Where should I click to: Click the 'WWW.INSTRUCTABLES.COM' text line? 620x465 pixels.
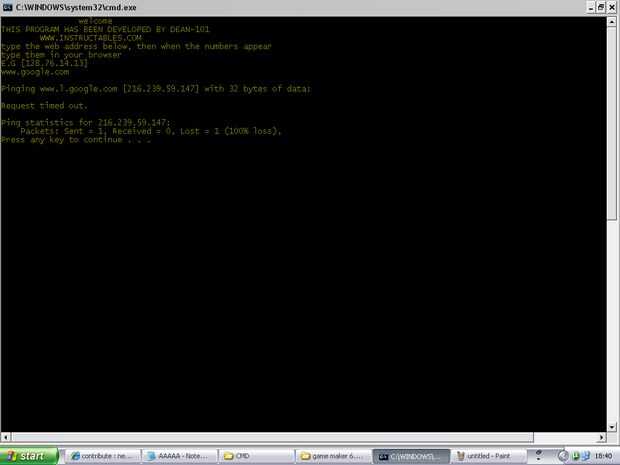[91, 38]
